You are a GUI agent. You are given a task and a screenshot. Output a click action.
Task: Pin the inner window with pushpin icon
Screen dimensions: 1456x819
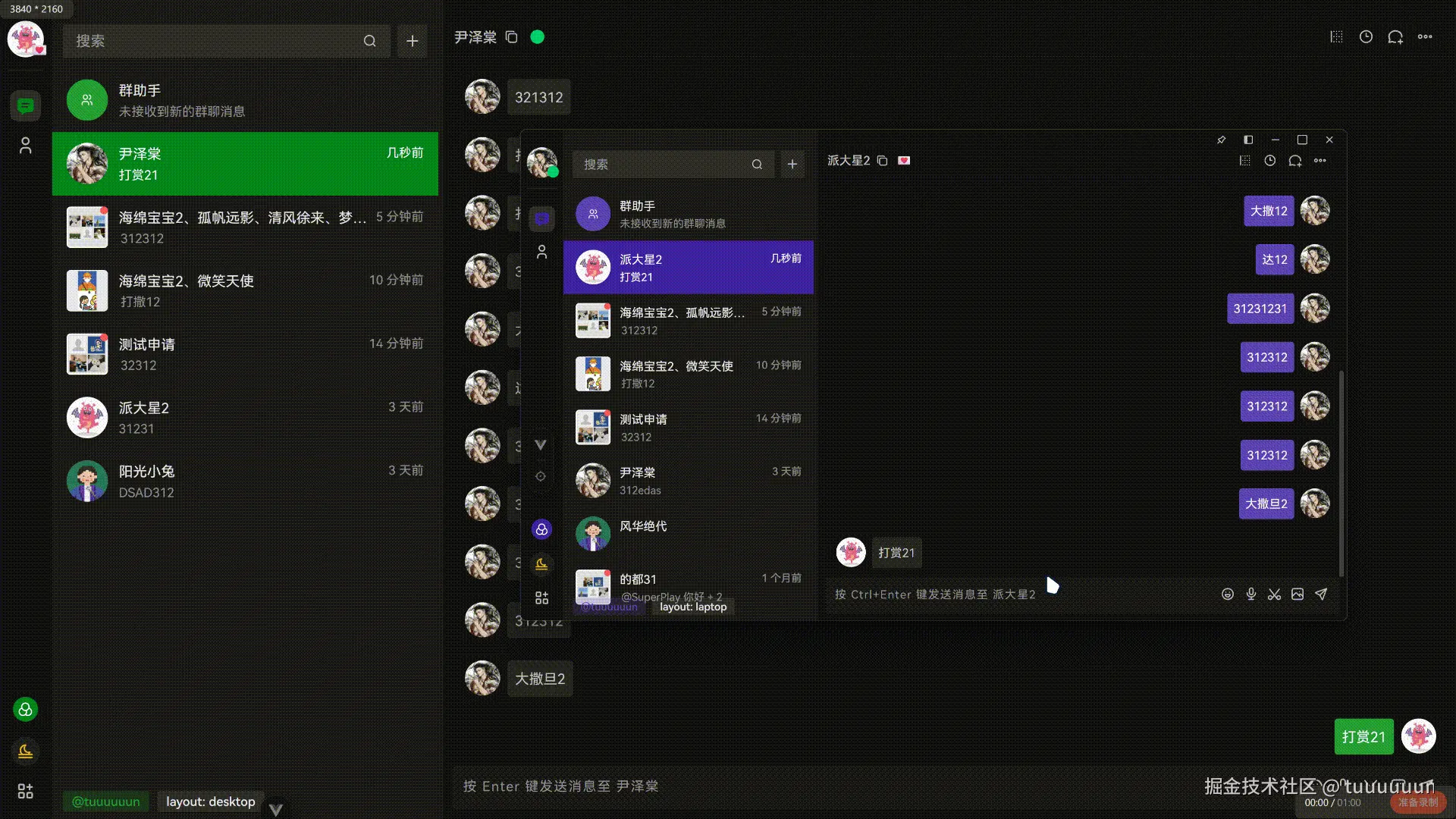point(1221,140)
